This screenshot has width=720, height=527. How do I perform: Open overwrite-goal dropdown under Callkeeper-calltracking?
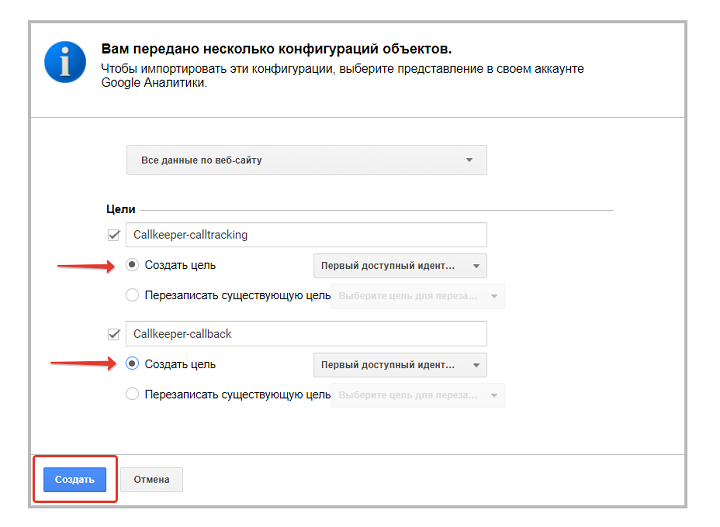coord(417,296)
